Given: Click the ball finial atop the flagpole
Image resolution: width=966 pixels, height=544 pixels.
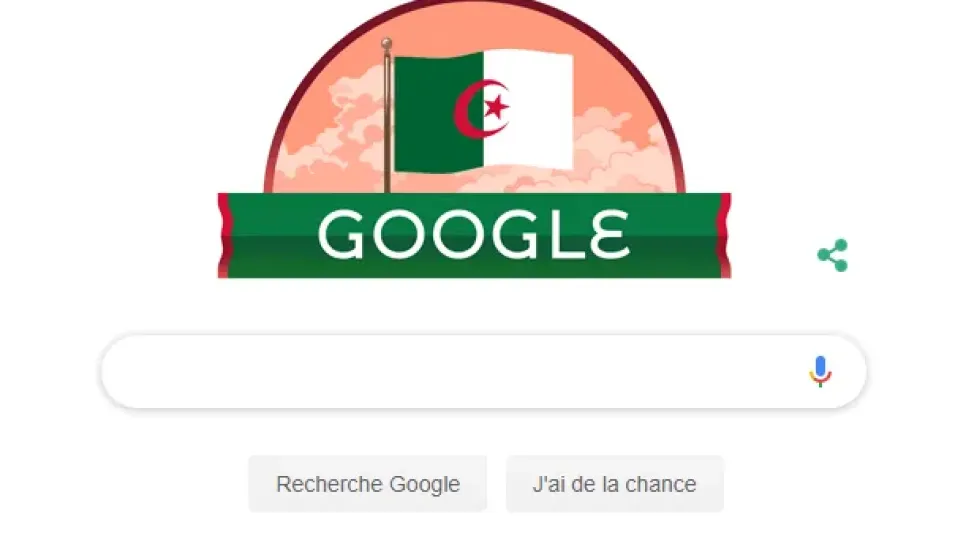Looking at the screenshot, I should (x=386, y=43).
